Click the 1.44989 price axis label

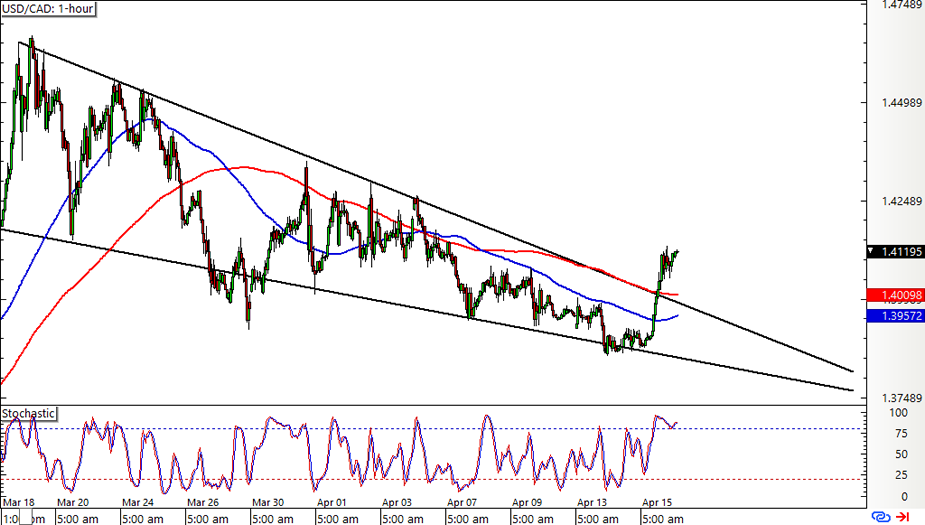(901, 103)
